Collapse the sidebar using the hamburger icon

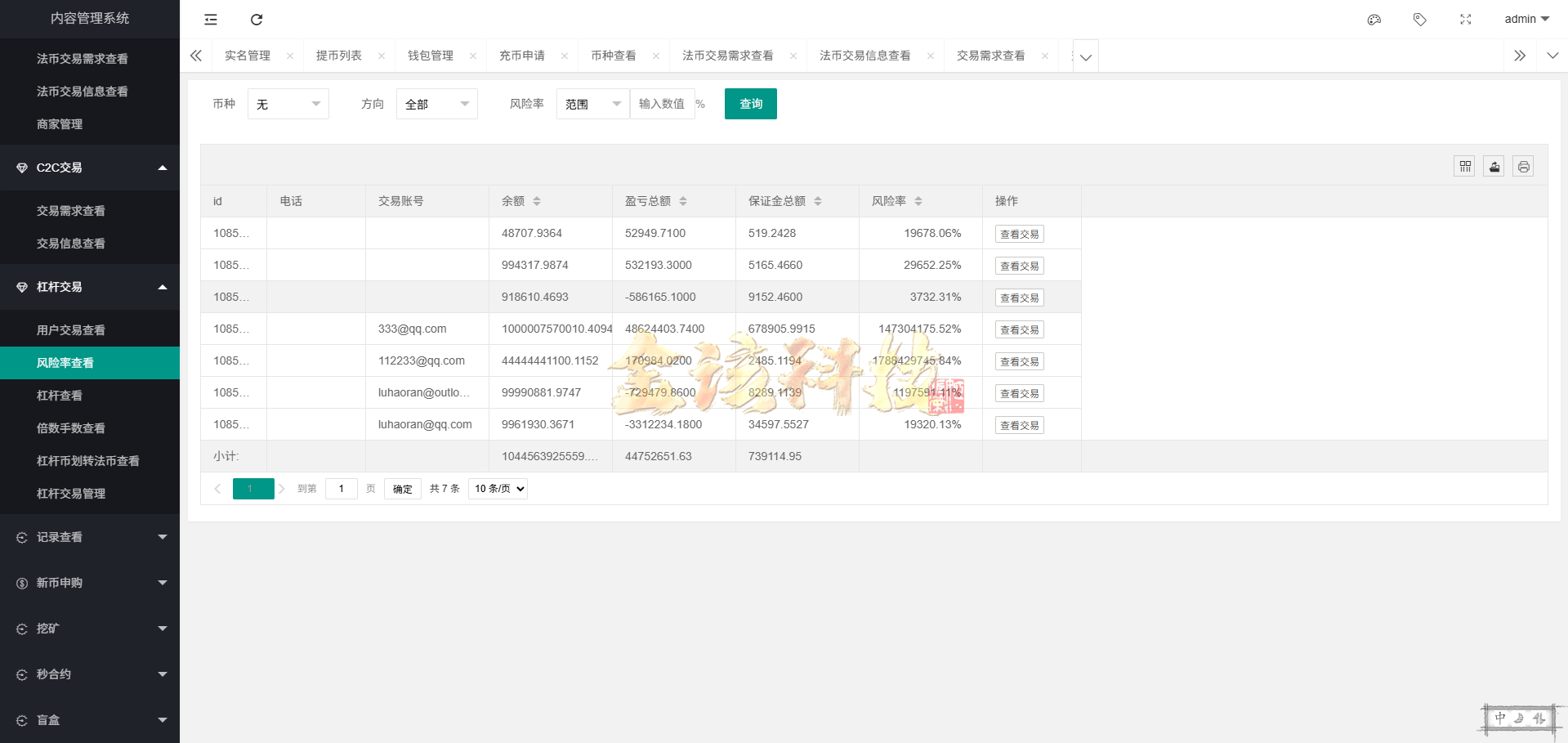click(210, 19)
